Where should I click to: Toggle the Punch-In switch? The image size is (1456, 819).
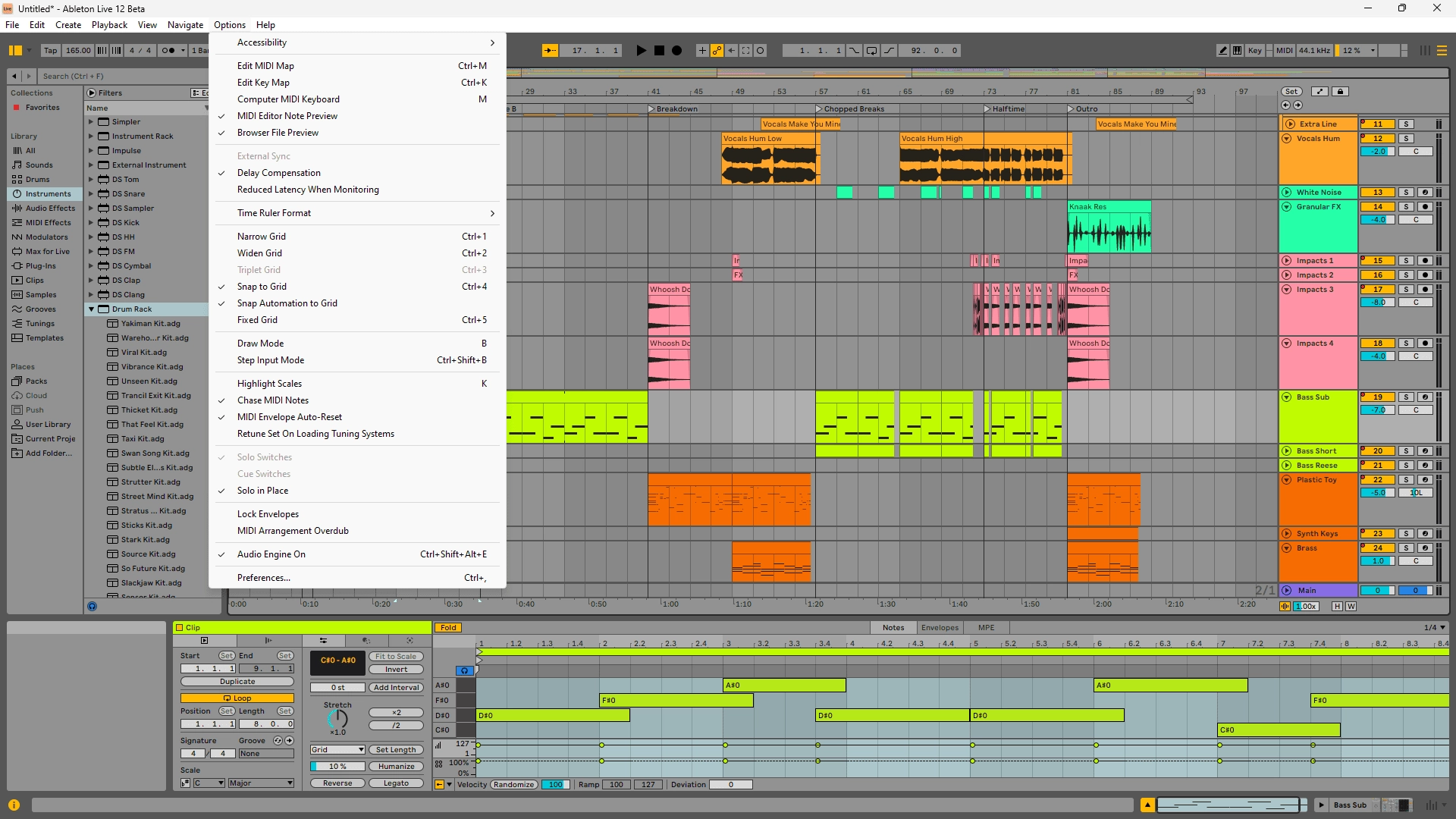pos(855,51)
